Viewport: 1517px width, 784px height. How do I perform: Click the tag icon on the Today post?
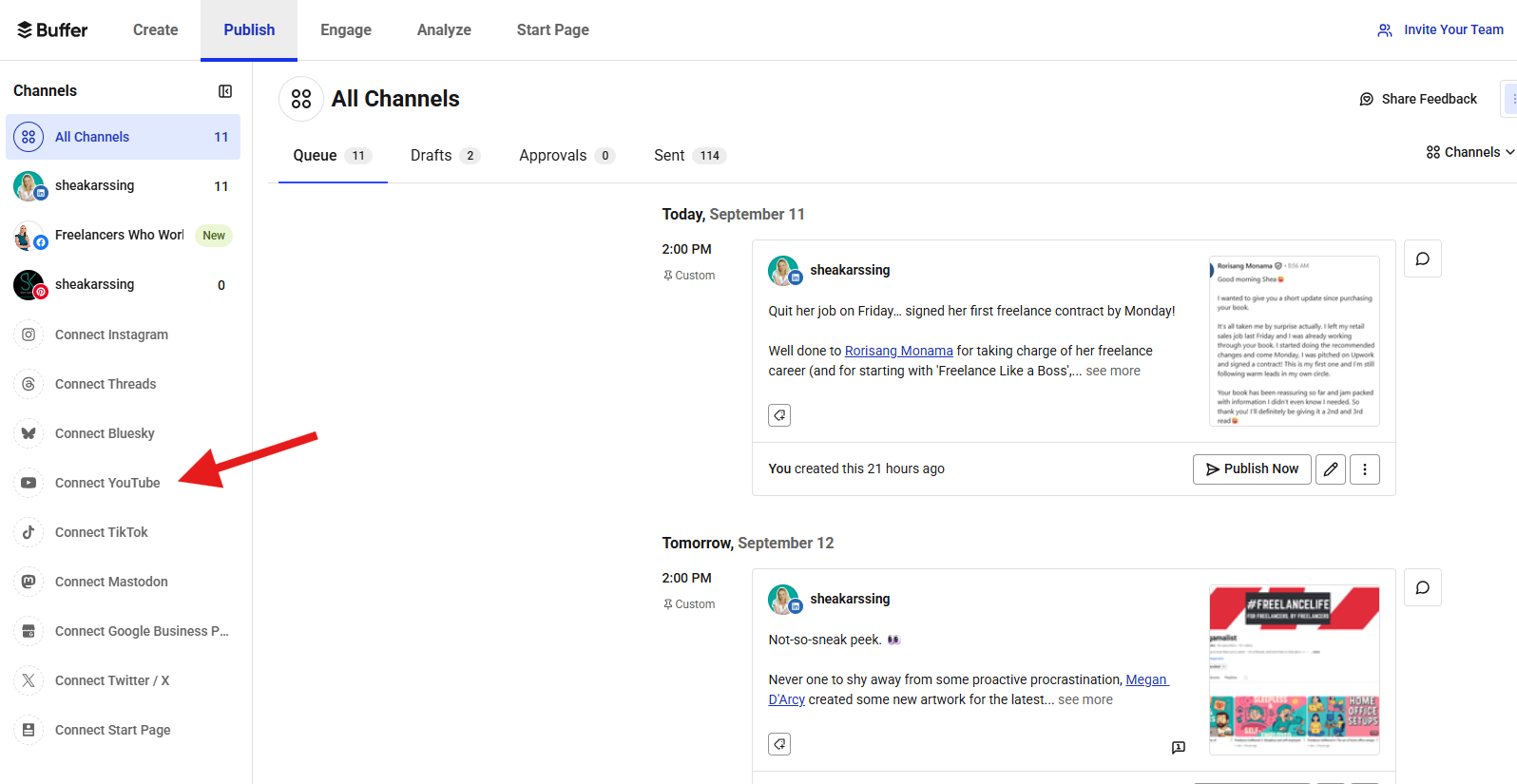coord(779,415)
